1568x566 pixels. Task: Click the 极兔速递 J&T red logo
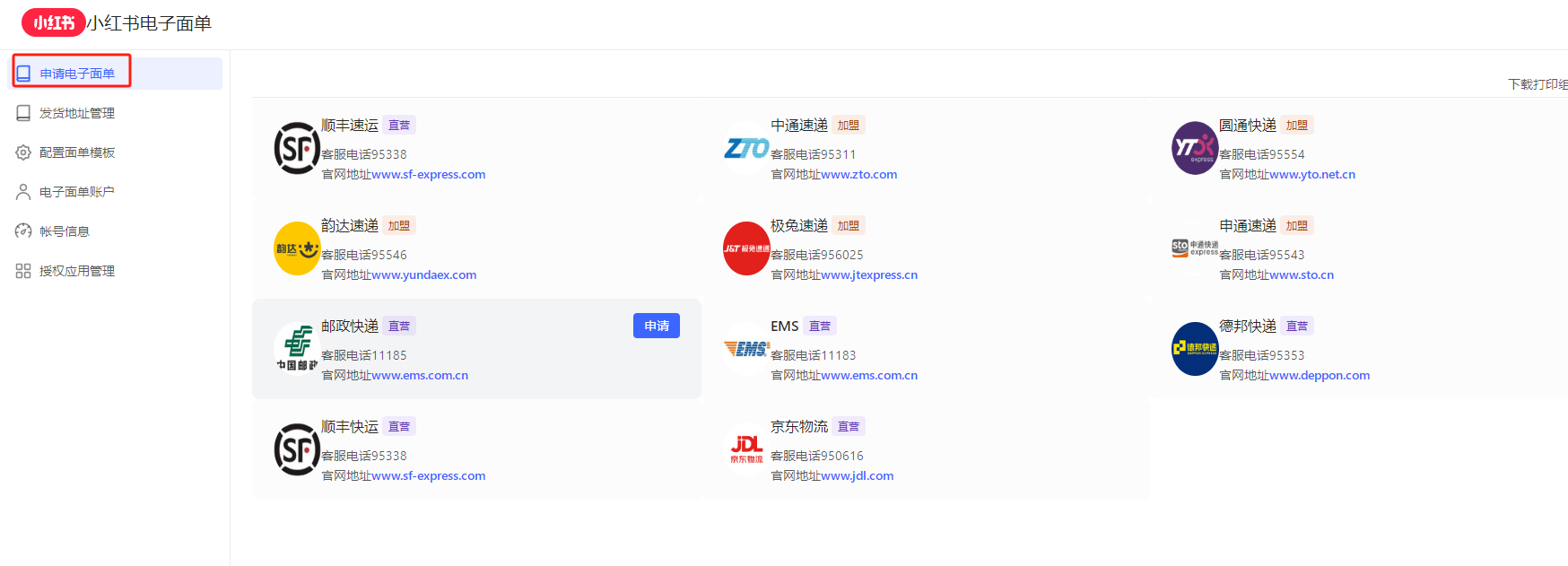tap(746, 248)
